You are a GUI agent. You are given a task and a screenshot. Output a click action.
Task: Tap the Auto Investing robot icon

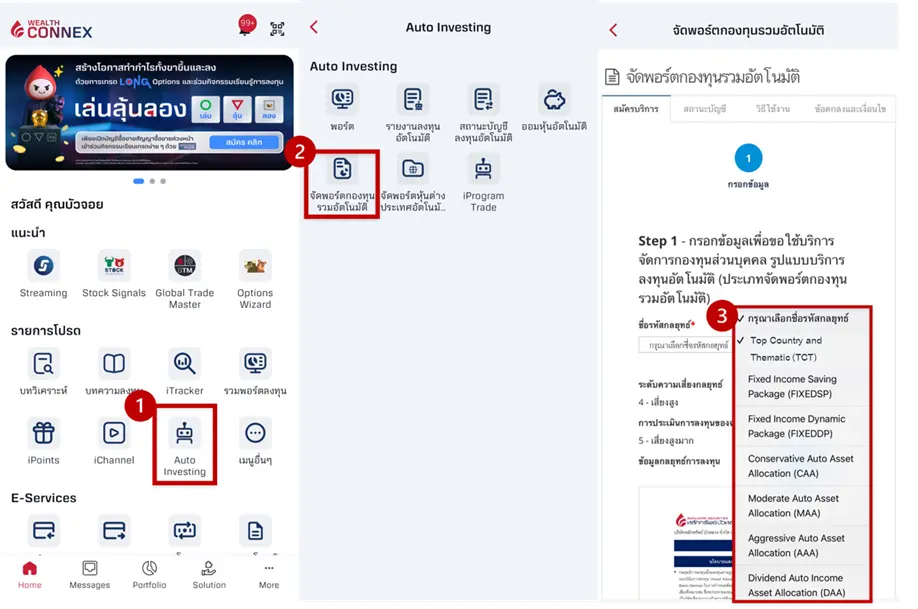tap(184, 434)
